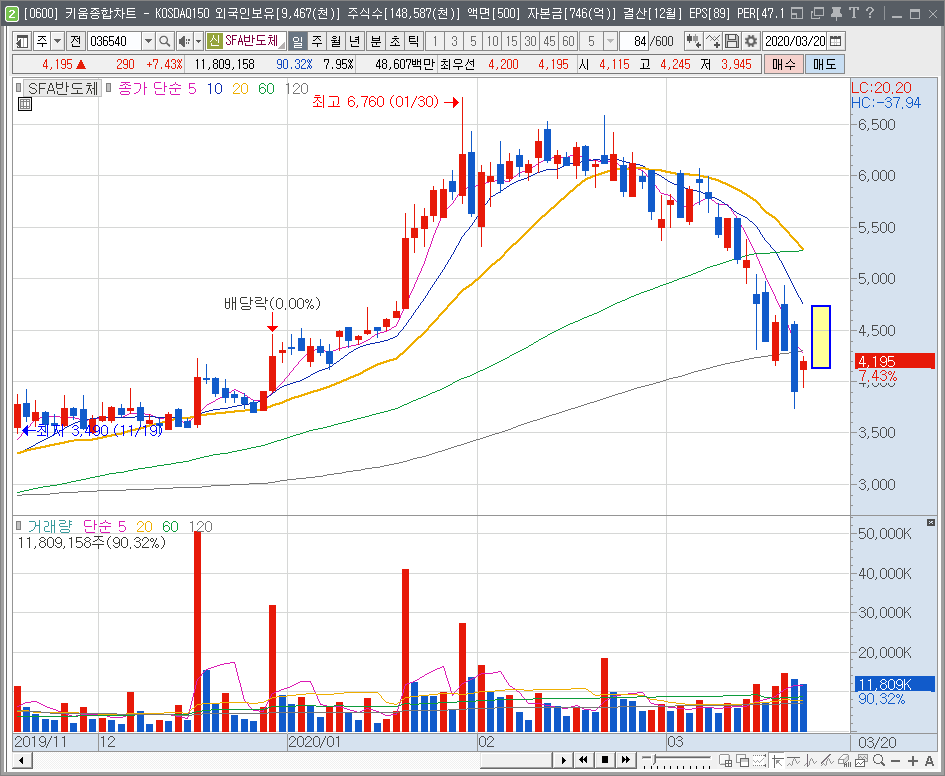The width and height of the screenshot is (945, 776).
Task: Click the fast-forward playback button
Action: [x=626, y=760]
